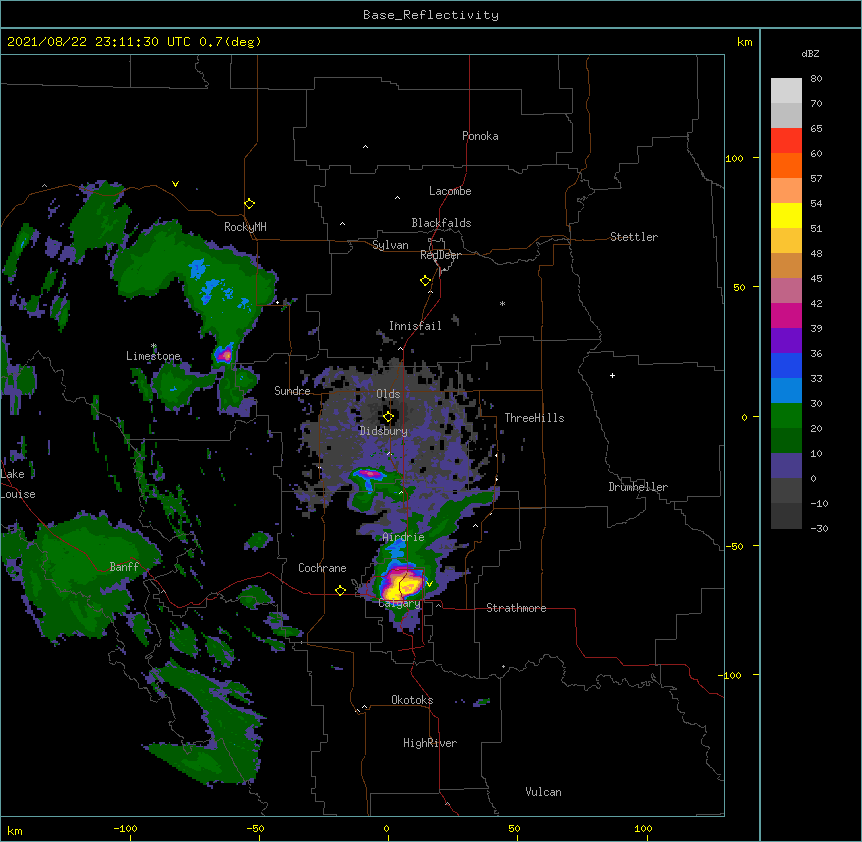Click the yellow diamond radar marker below Olds

coord(388,417)
